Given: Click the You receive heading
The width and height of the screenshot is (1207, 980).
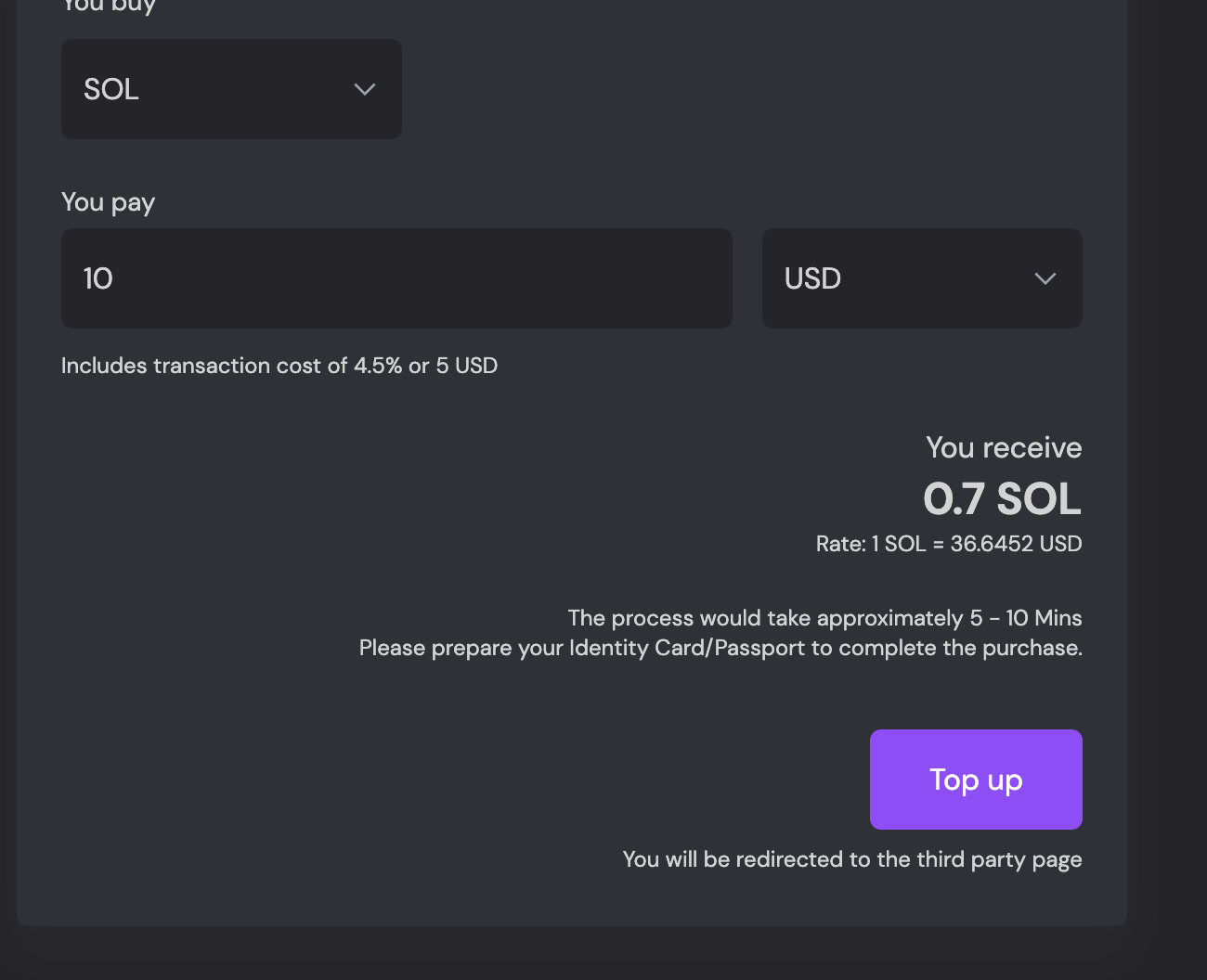Looking at the screenshot, I should click(1003, 447).
